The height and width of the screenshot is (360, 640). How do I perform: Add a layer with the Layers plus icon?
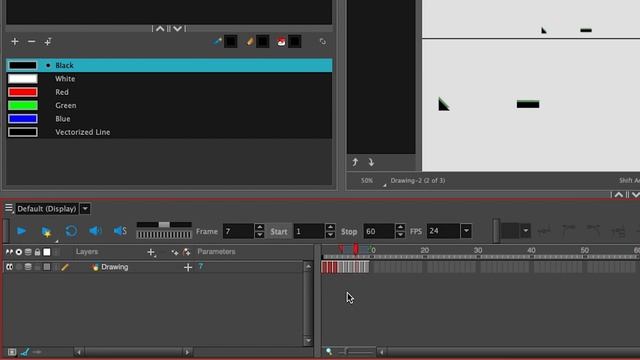tap(151, 253)
